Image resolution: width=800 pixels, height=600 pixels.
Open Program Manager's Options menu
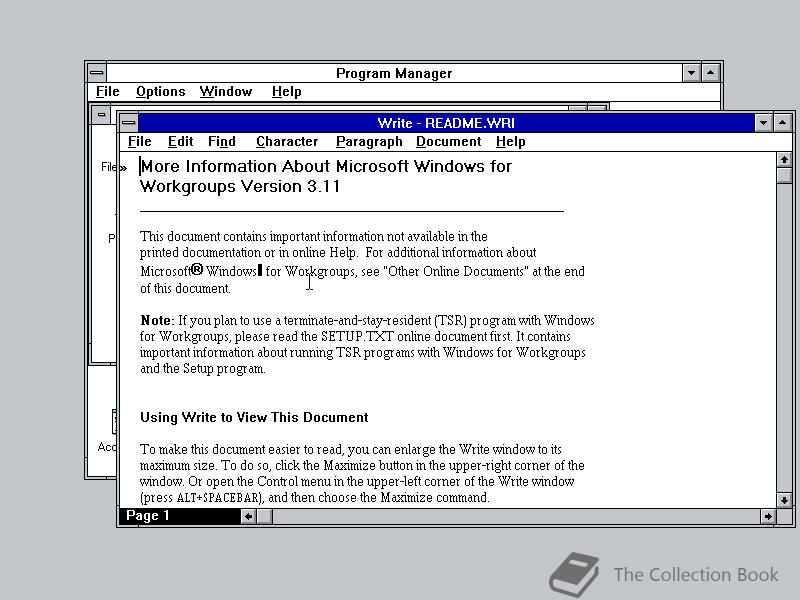tap(160, 91)
